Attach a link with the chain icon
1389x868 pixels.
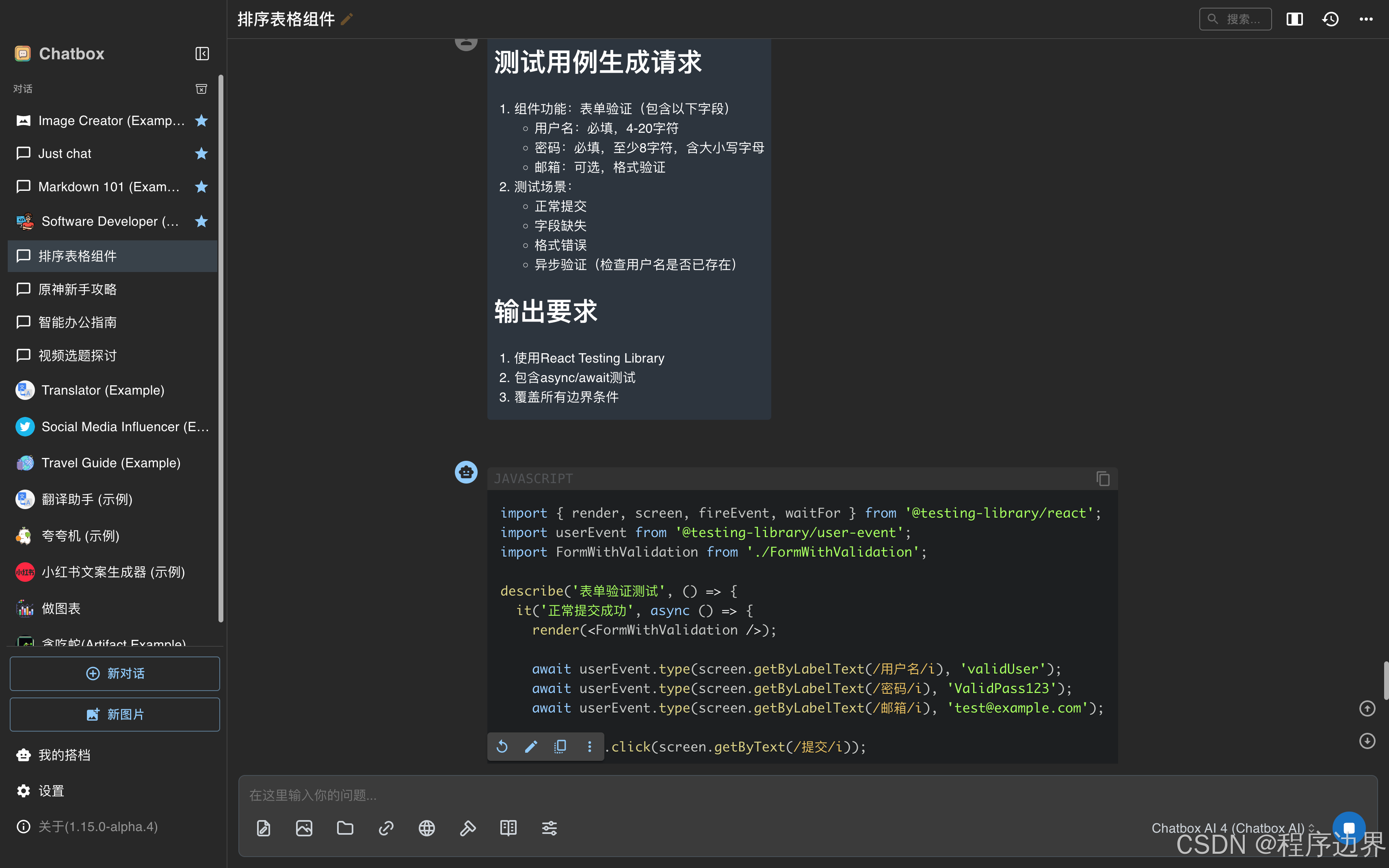[x=386, y=828]
